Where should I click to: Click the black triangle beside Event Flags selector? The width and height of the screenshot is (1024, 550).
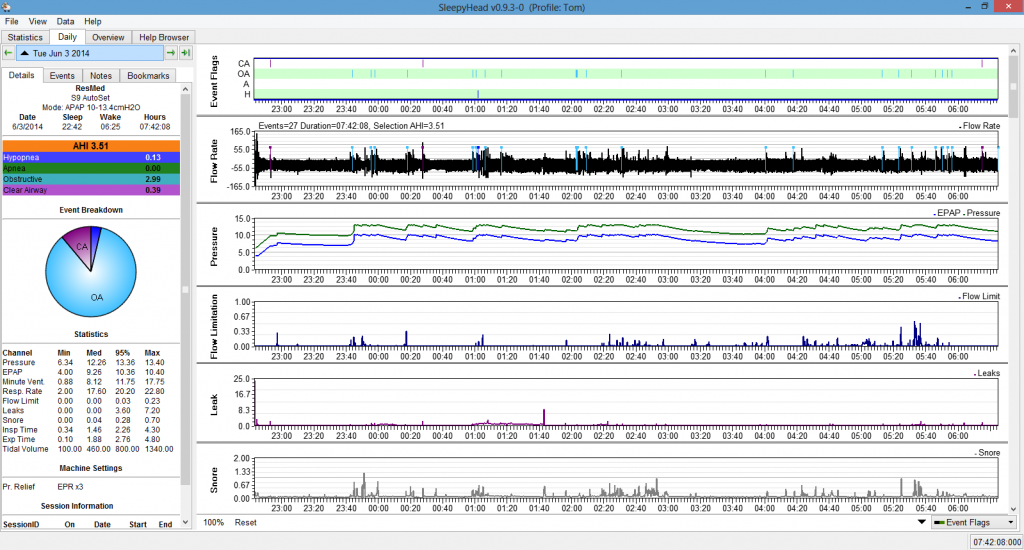[x=920, y=522]
